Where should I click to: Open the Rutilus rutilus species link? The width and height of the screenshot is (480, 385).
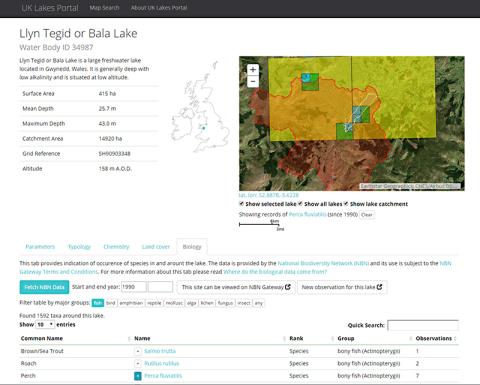coord(162,363)
